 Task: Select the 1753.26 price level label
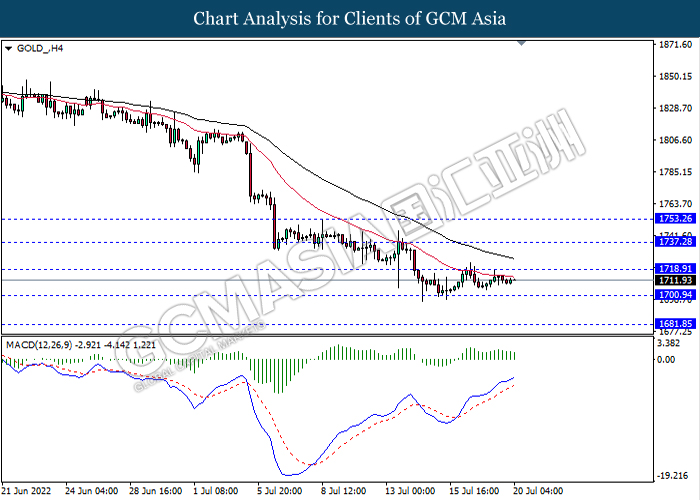[675, 219]
